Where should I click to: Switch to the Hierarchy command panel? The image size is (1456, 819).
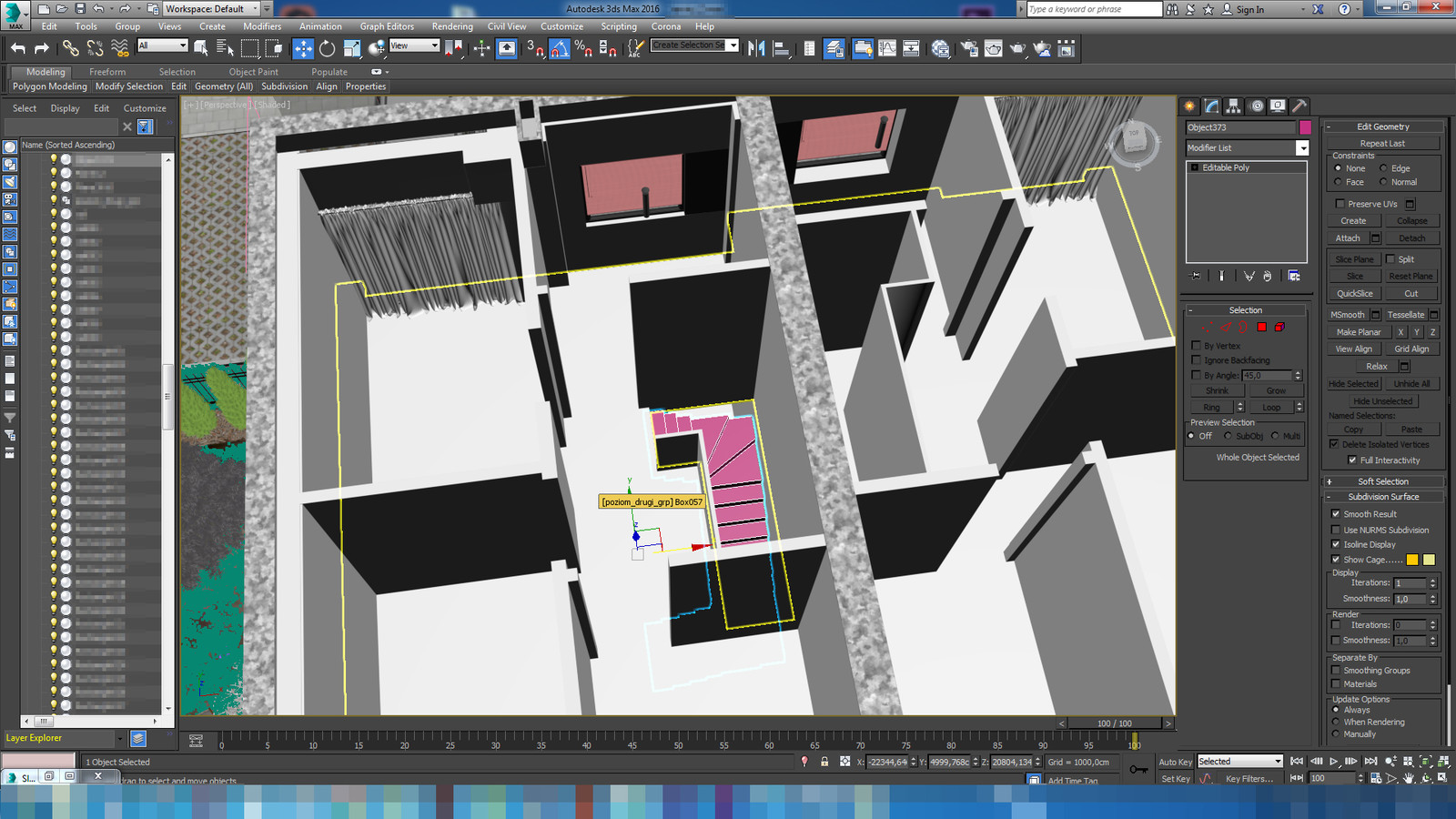[1233, 106]
